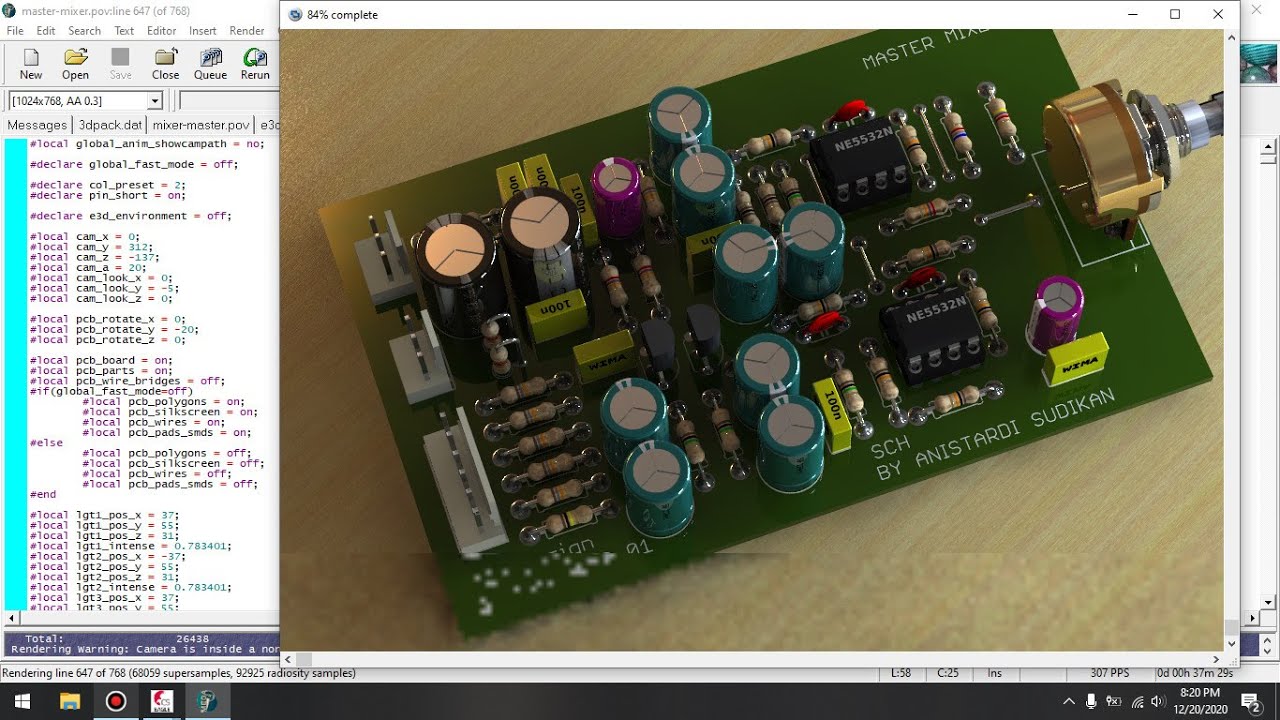The image size is (1280, 720).
Task: Open the notification center icon
Action: (x=1250, y=701)
